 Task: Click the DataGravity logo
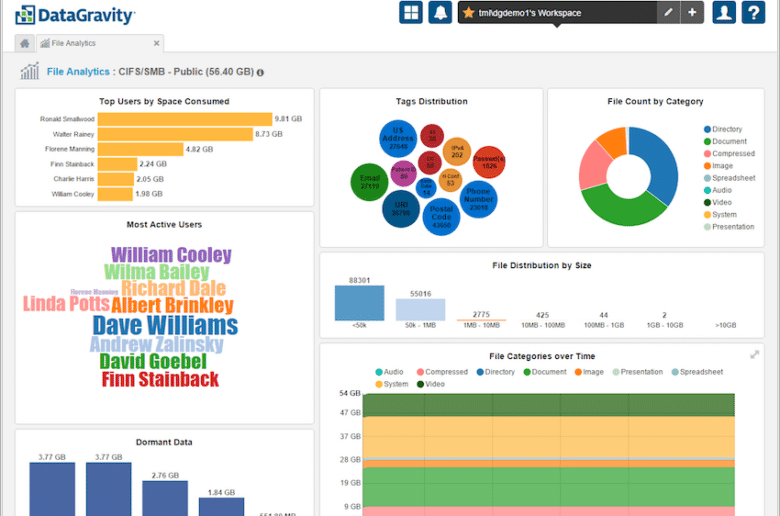pyautogui.click(x=75, y=15)
